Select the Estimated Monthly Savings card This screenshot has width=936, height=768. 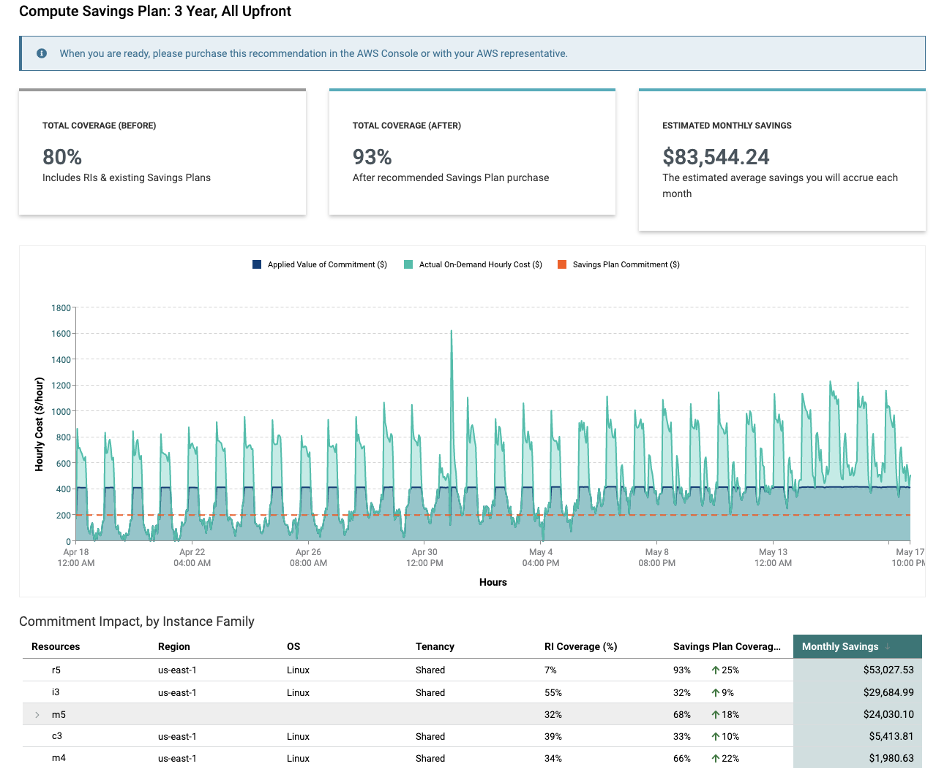[782, 160]
